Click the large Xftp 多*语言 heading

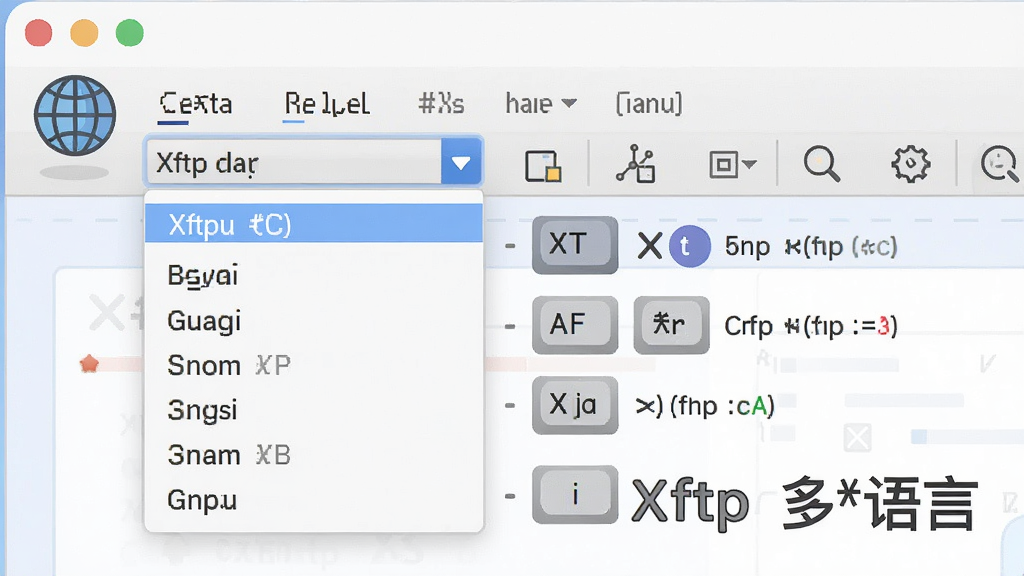(x=805, y=503)
